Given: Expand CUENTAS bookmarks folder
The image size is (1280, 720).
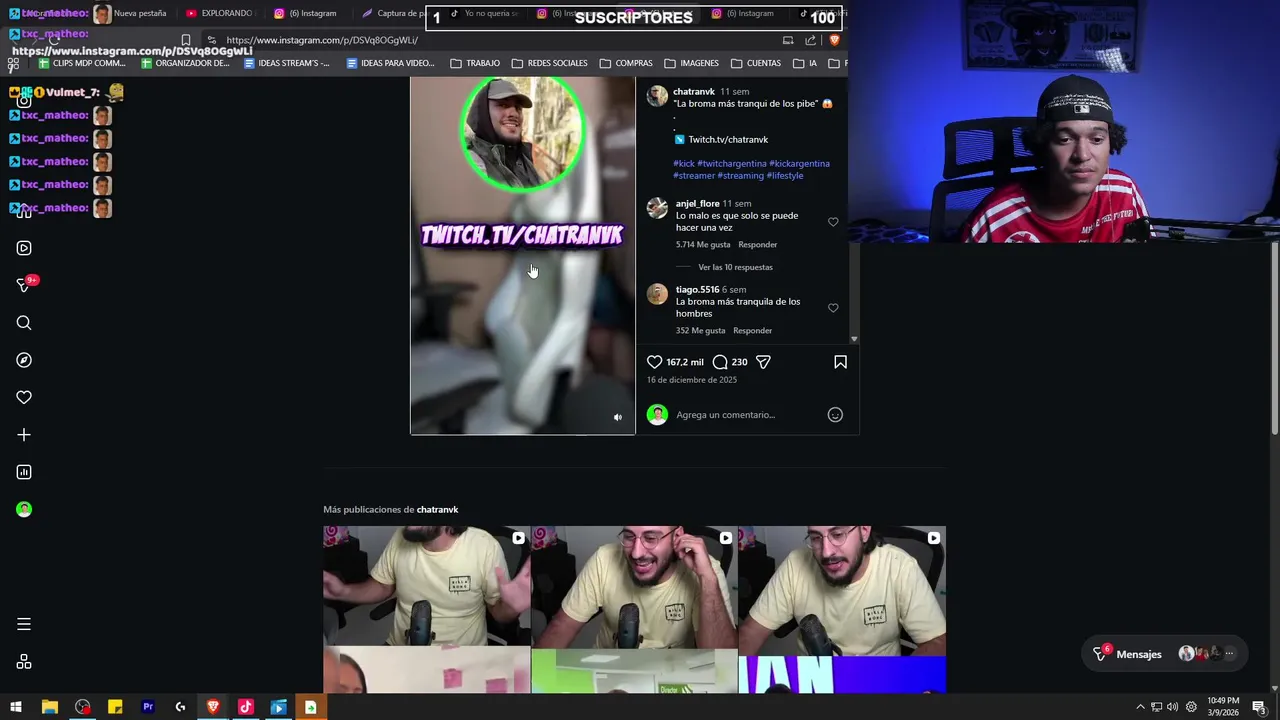Looking at the screenshot, I should point(756,63).
